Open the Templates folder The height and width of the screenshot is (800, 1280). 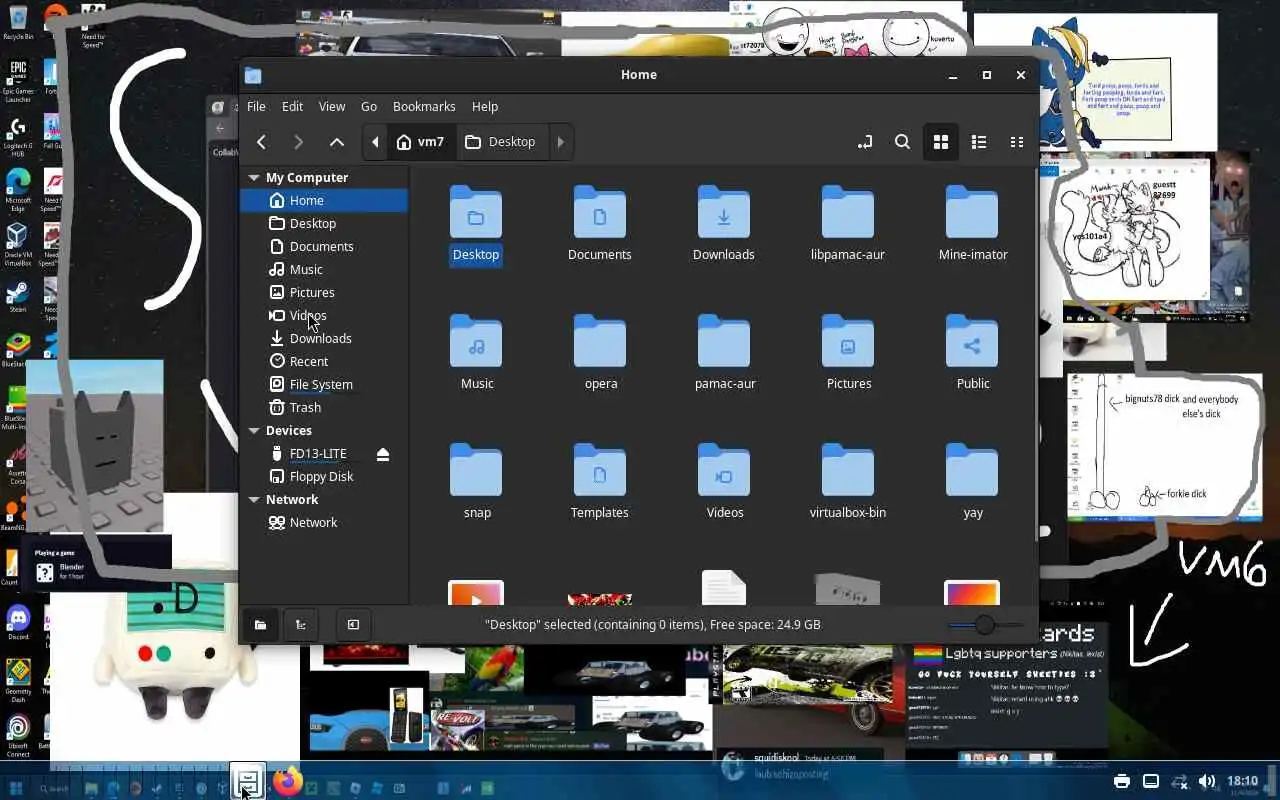click(x=600, y=482)
